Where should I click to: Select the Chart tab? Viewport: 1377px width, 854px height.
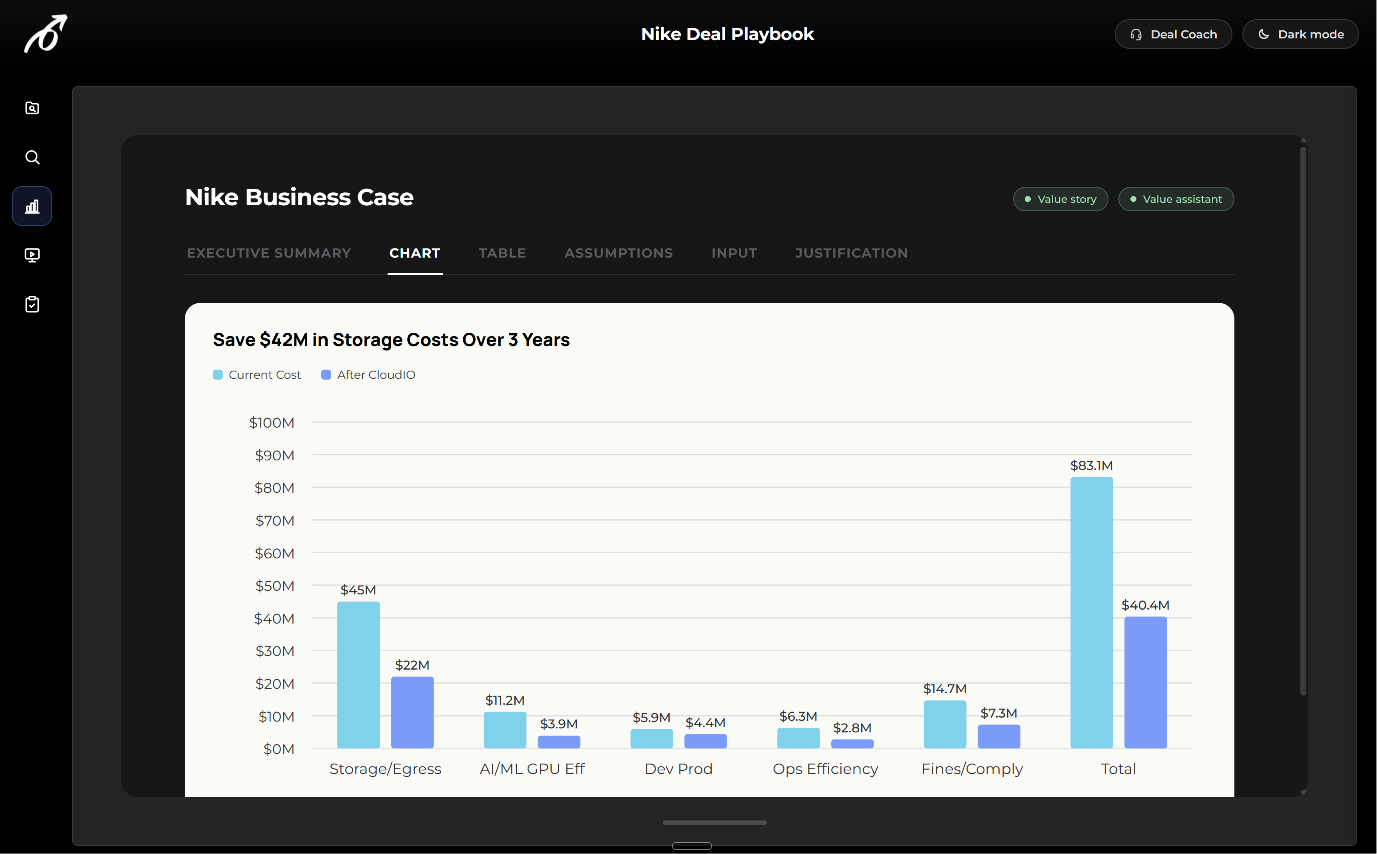[415, 253]
